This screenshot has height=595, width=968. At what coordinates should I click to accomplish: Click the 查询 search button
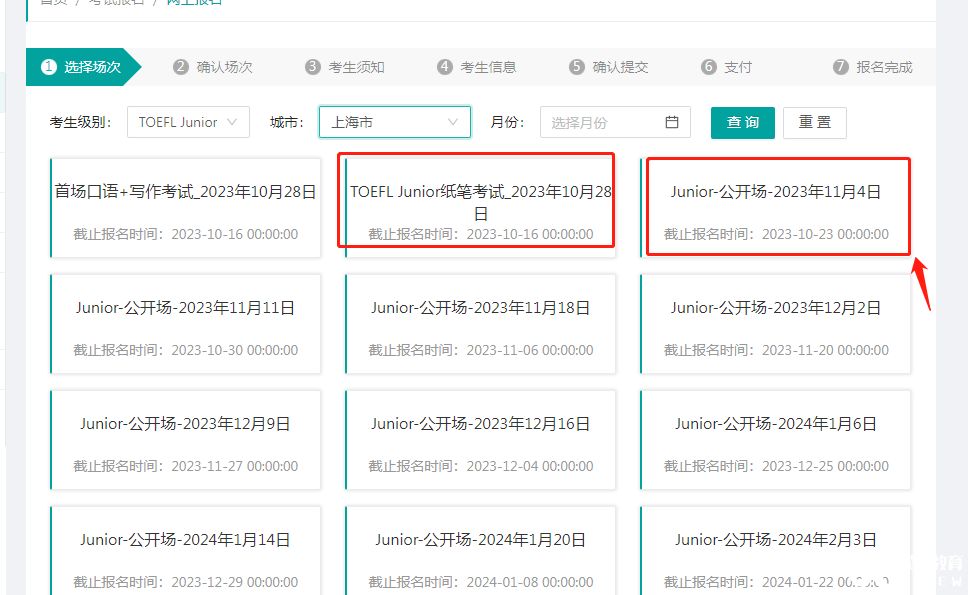(743, 122)
